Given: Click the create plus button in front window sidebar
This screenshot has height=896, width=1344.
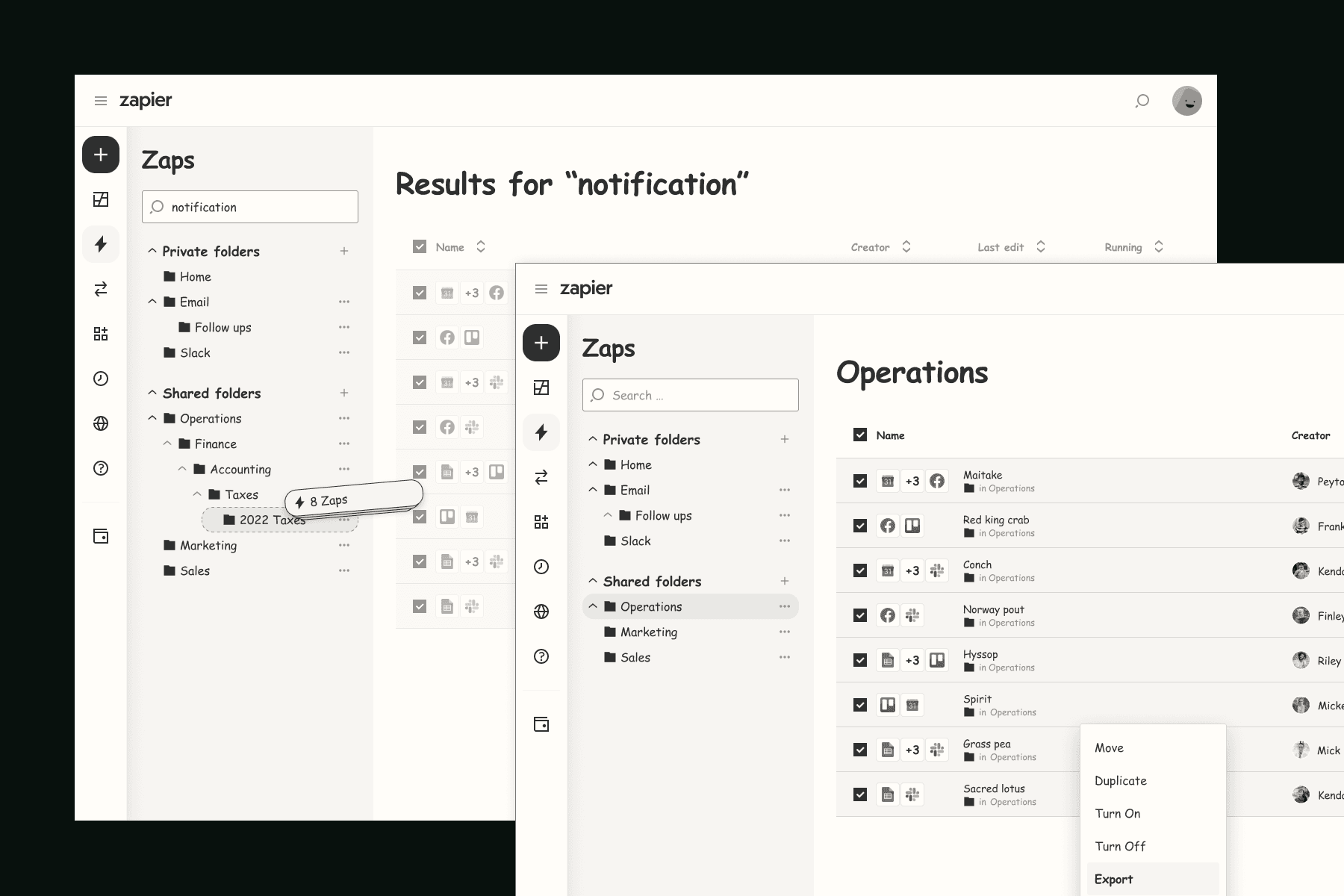Looking at the screenshot, I should tap(541, 343).
